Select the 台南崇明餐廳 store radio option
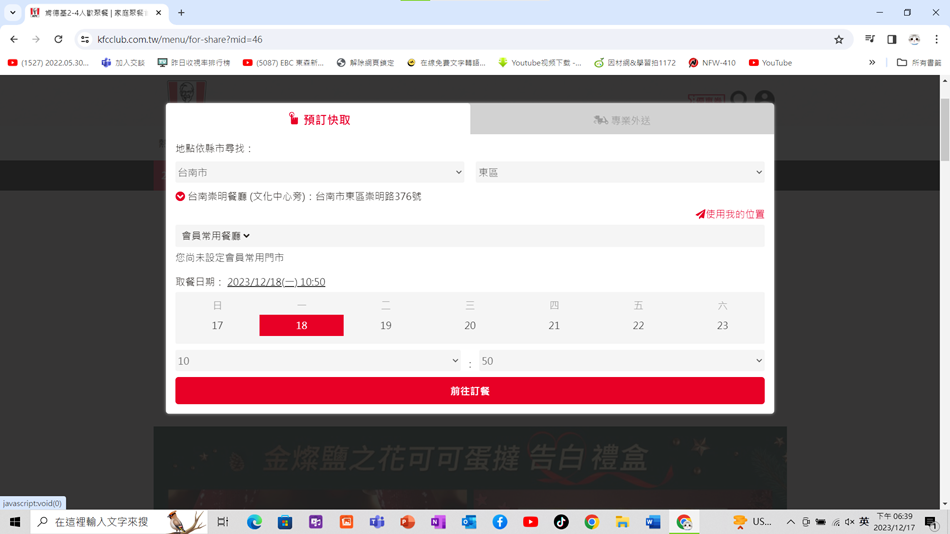The width and height of the screenshot is (950, 534). [180, 196]
